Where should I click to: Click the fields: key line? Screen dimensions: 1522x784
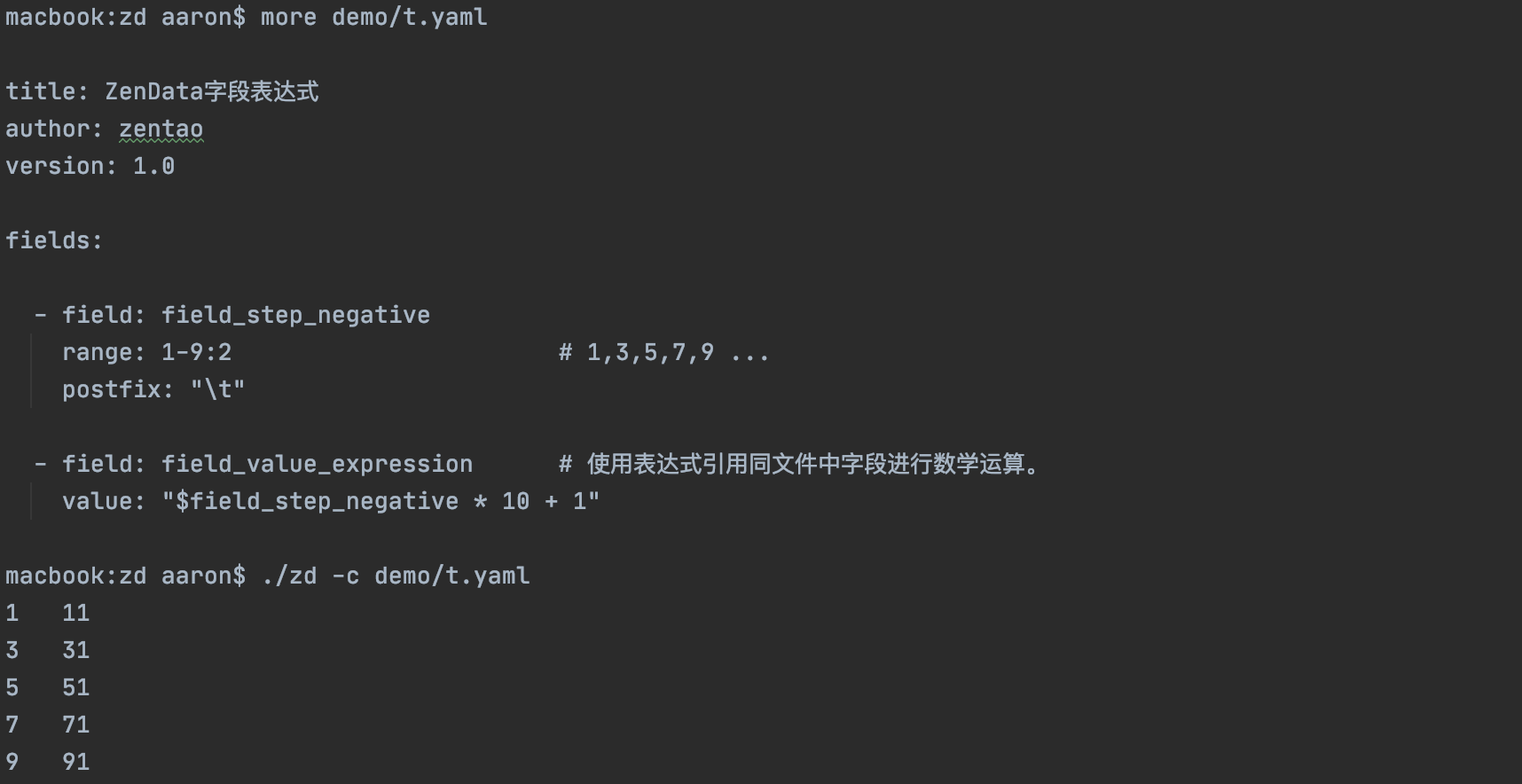tap(54, 241)
